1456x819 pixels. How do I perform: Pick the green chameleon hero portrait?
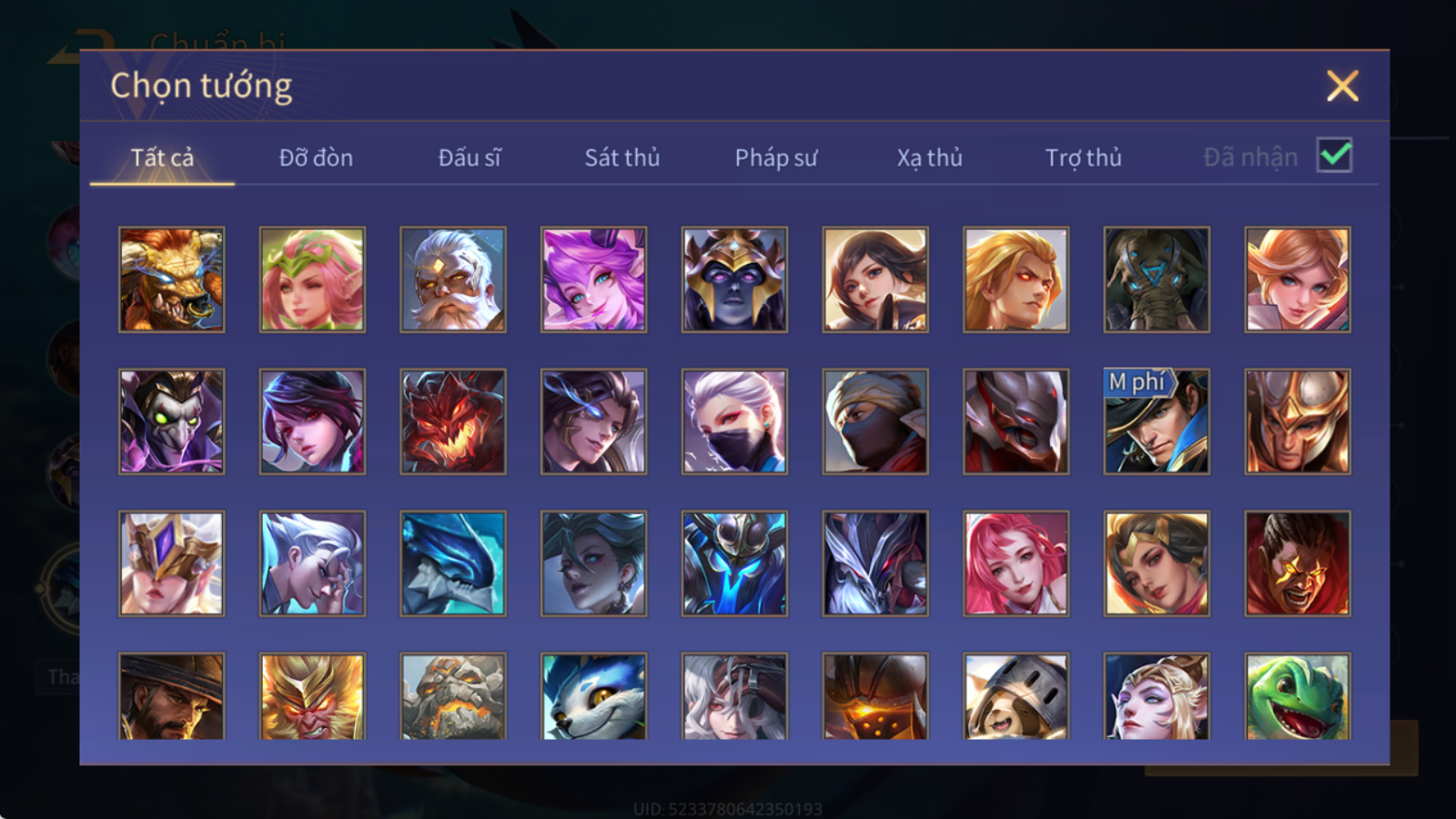tap(1298, 696)
